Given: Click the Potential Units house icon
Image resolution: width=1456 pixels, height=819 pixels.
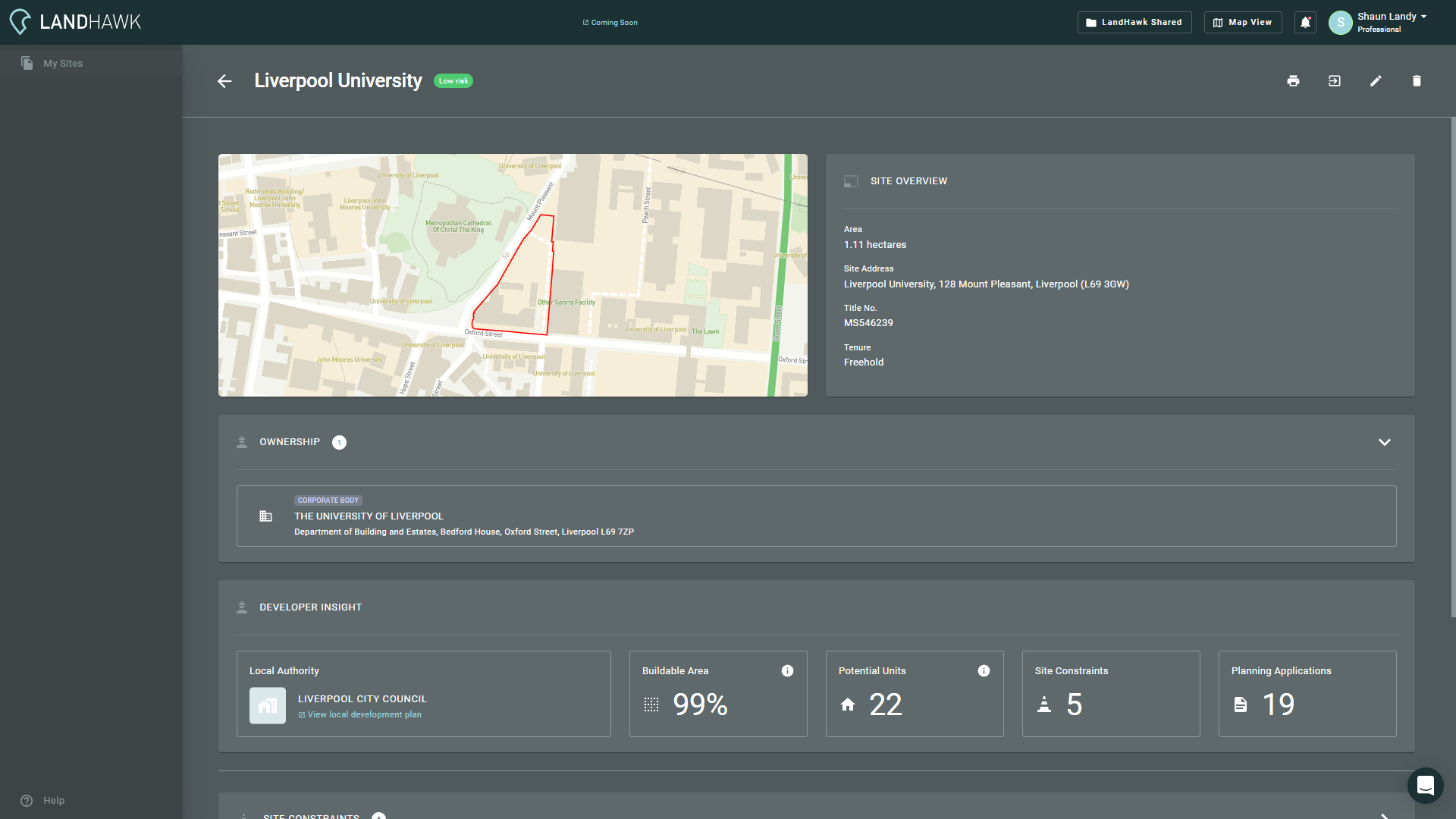Looking at the screenshot, I should (848, 705).
